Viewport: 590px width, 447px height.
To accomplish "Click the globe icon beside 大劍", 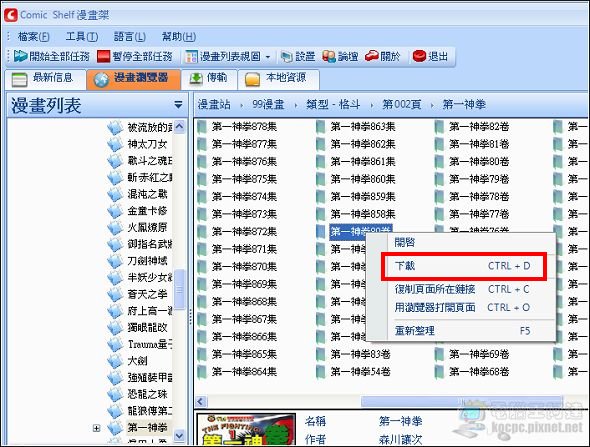I will click(x=114, y=361).
